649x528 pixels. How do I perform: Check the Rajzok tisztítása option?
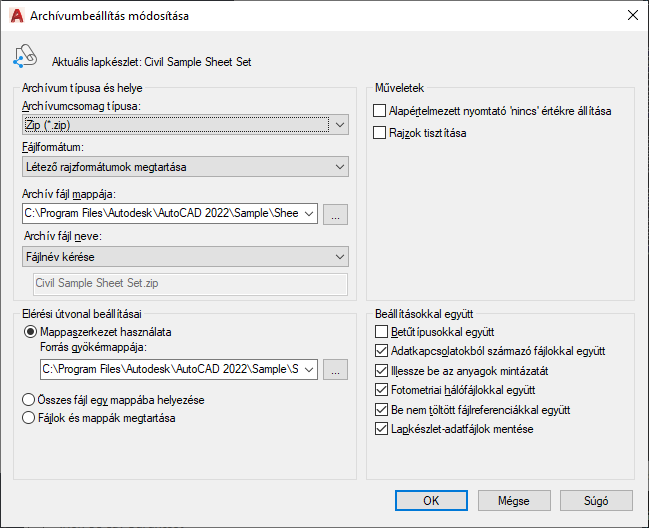380,132
